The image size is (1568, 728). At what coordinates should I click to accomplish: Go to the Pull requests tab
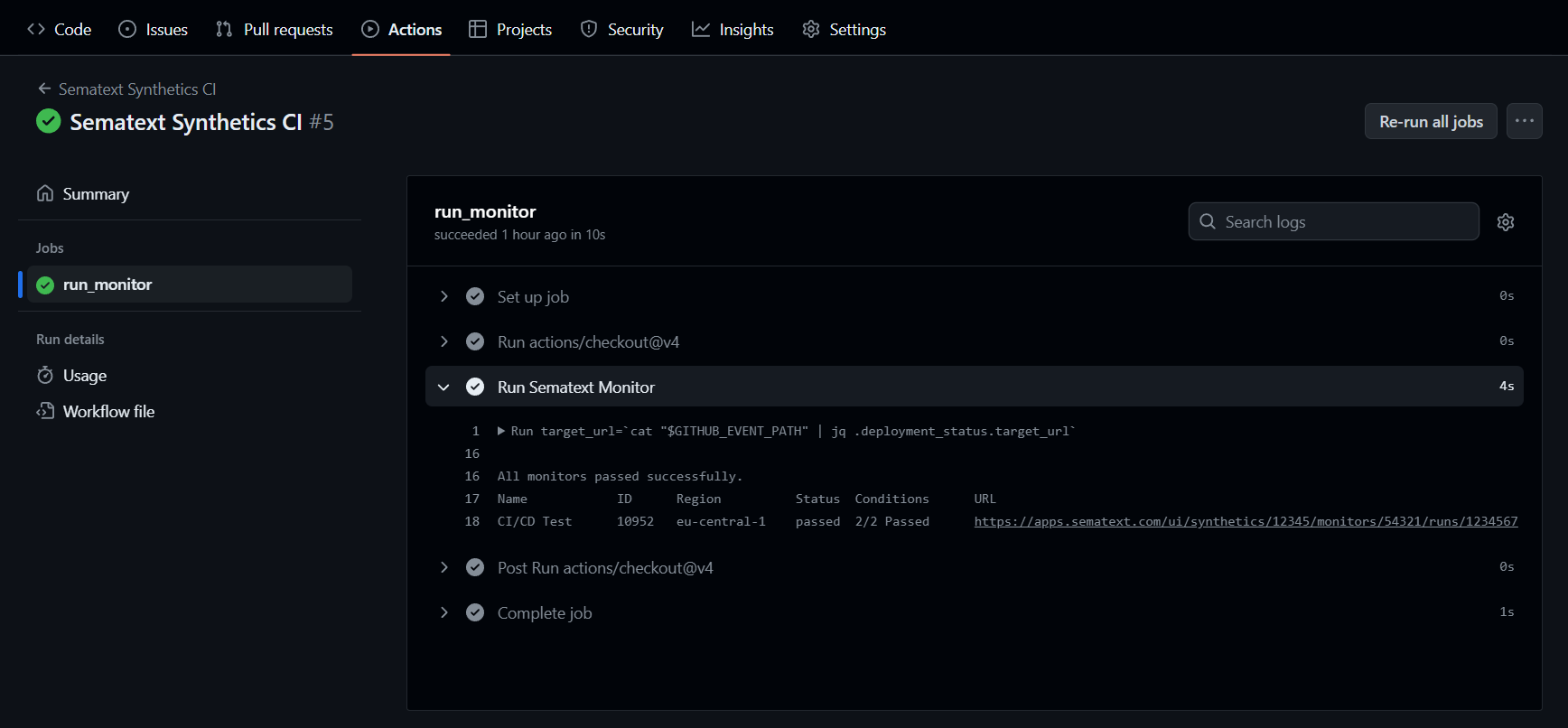coord(275,29)
